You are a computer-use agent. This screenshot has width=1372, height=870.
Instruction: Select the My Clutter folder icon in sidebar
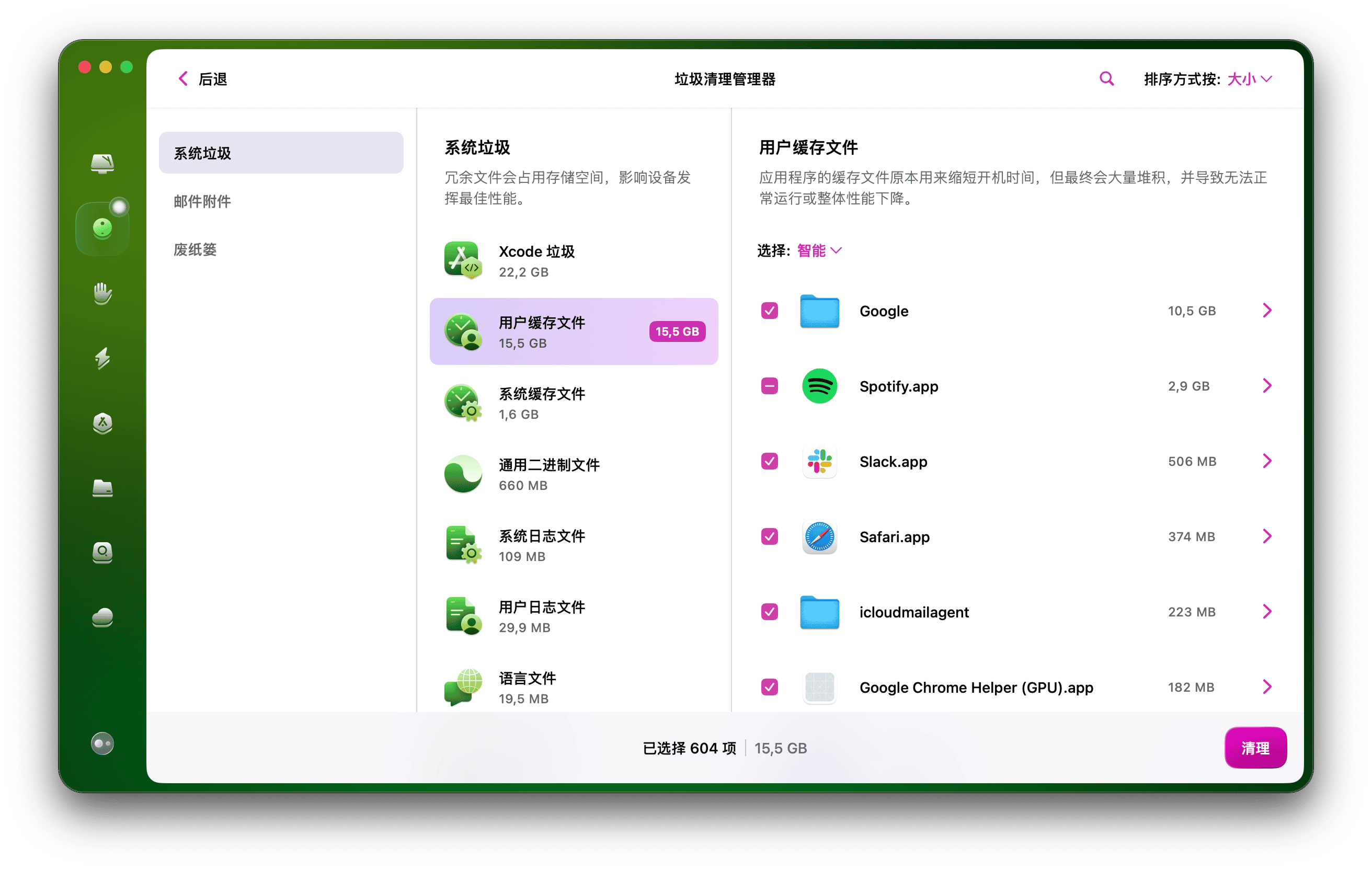point(102,489)
